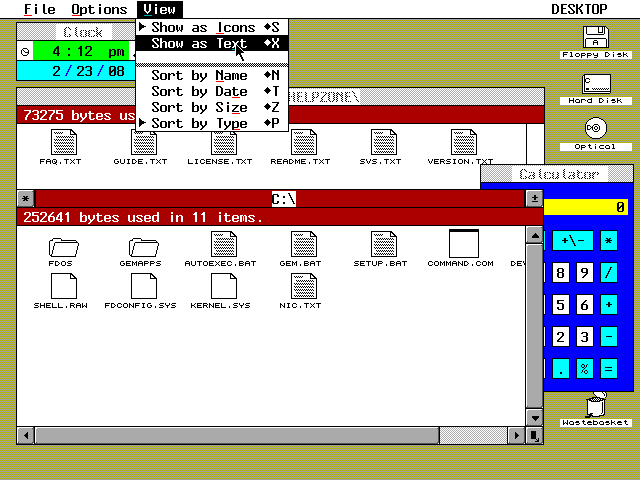Select the VERSION.TXT file icon

pyautogui.click(x=464, y=142)
